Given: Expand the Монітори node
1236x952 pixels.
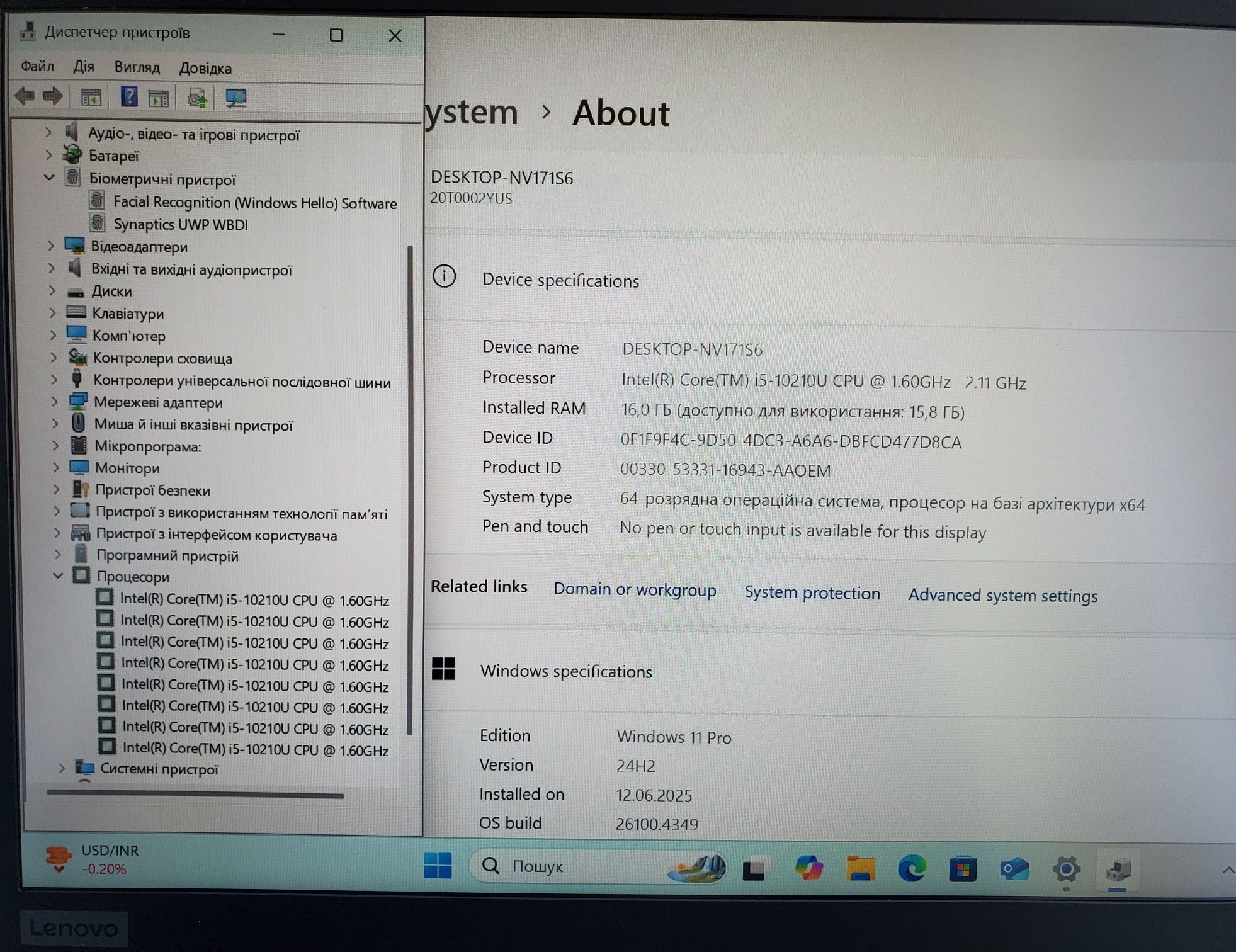Looking at the screenshot, I should (55, 467).
